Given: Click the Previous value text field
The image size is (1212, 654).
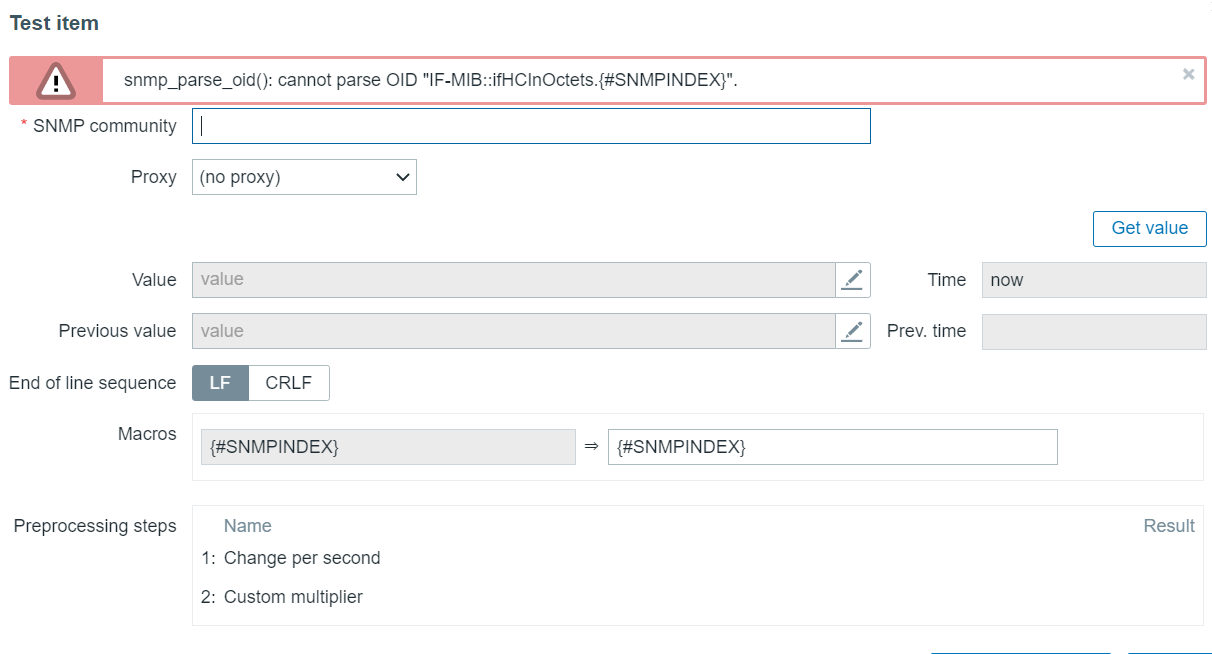Looking at the screenshot, I should point(513,331).
